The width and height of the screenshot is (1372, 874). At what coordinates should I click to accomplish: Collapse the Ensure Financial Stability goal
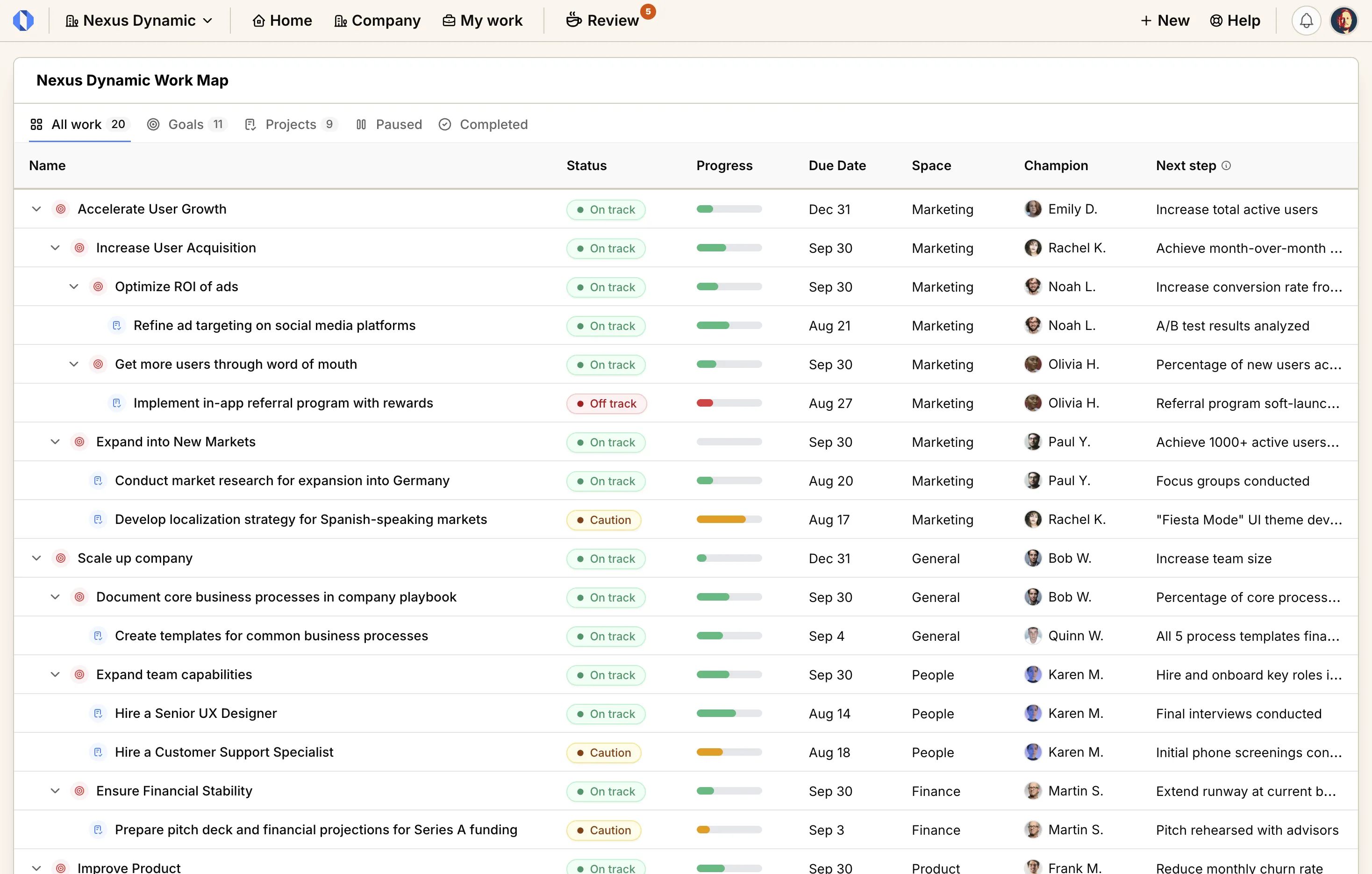[x=55, y=791]
